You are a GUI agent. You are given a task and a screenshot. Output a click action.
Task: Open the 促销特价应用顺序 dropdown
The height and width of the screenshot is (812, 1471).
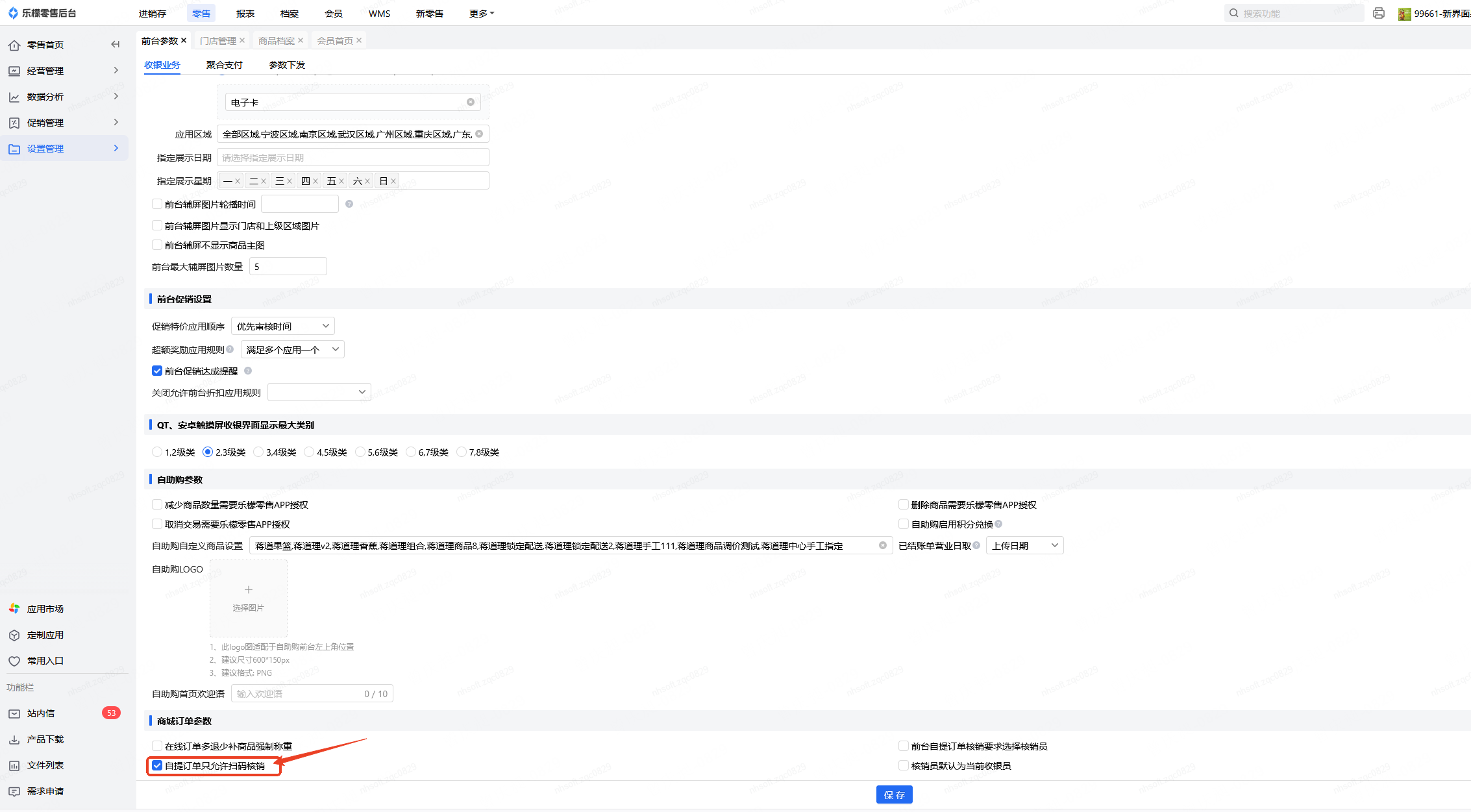(x=282, y=326)
